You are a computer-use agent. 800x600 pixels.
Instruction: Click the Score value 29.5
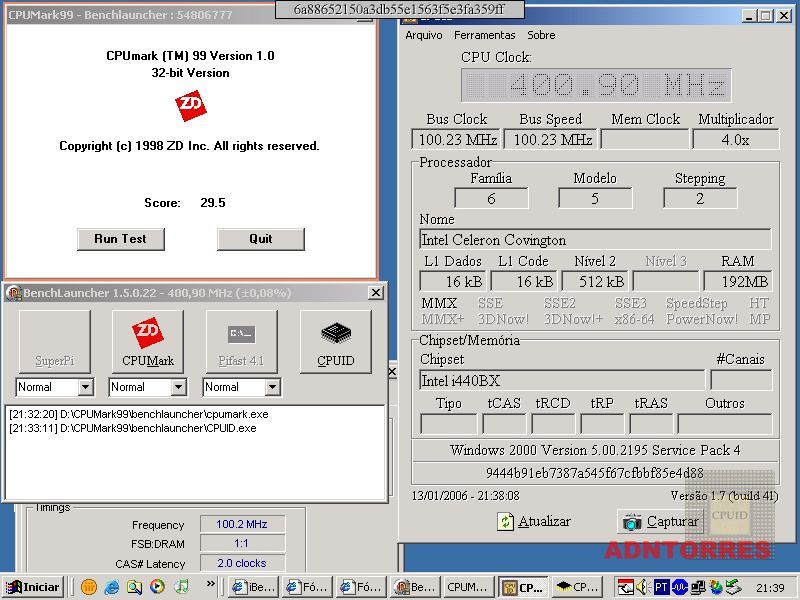click(213, 203)
